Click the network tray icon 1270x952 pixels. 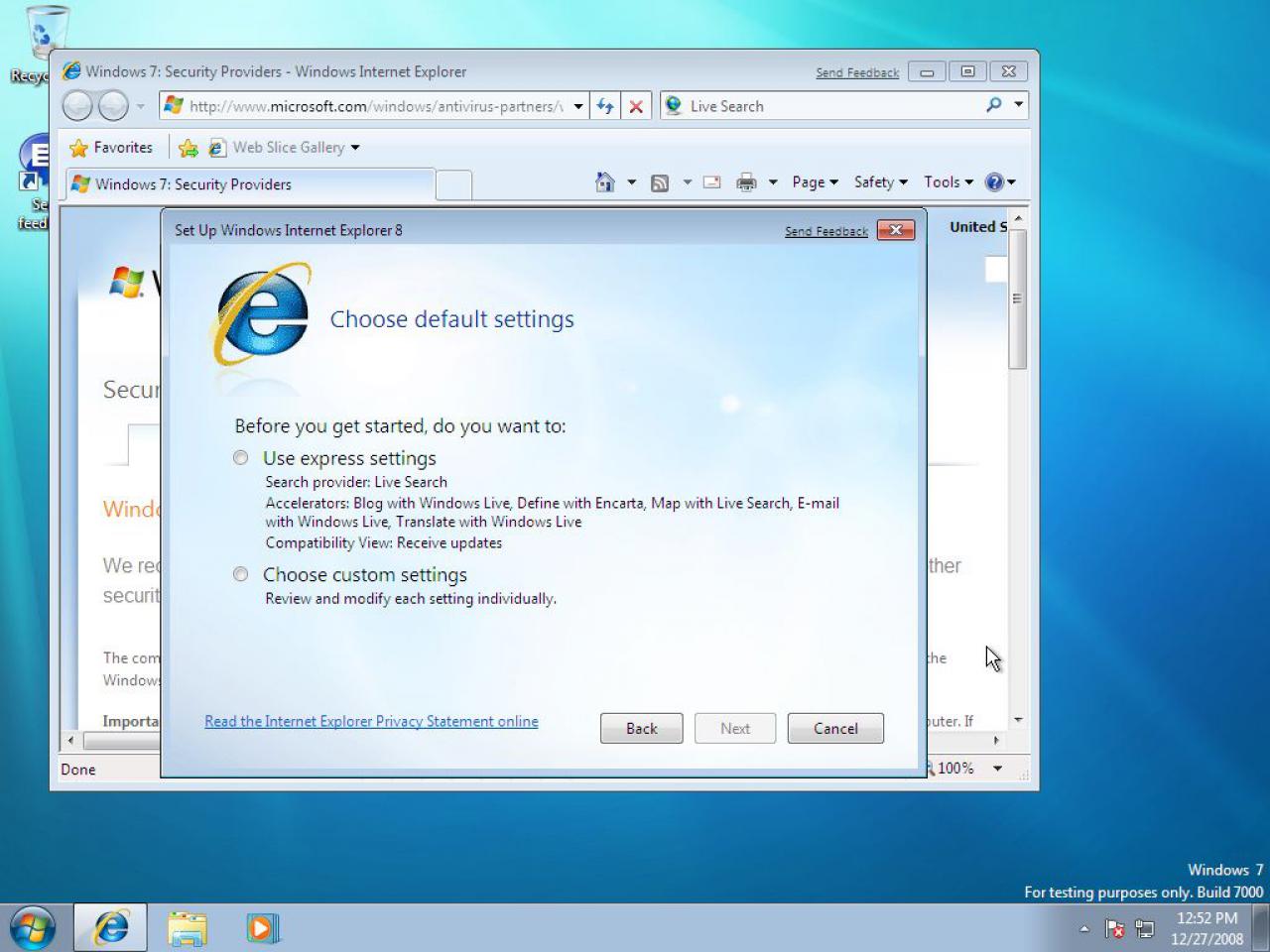pos(1145,929)
